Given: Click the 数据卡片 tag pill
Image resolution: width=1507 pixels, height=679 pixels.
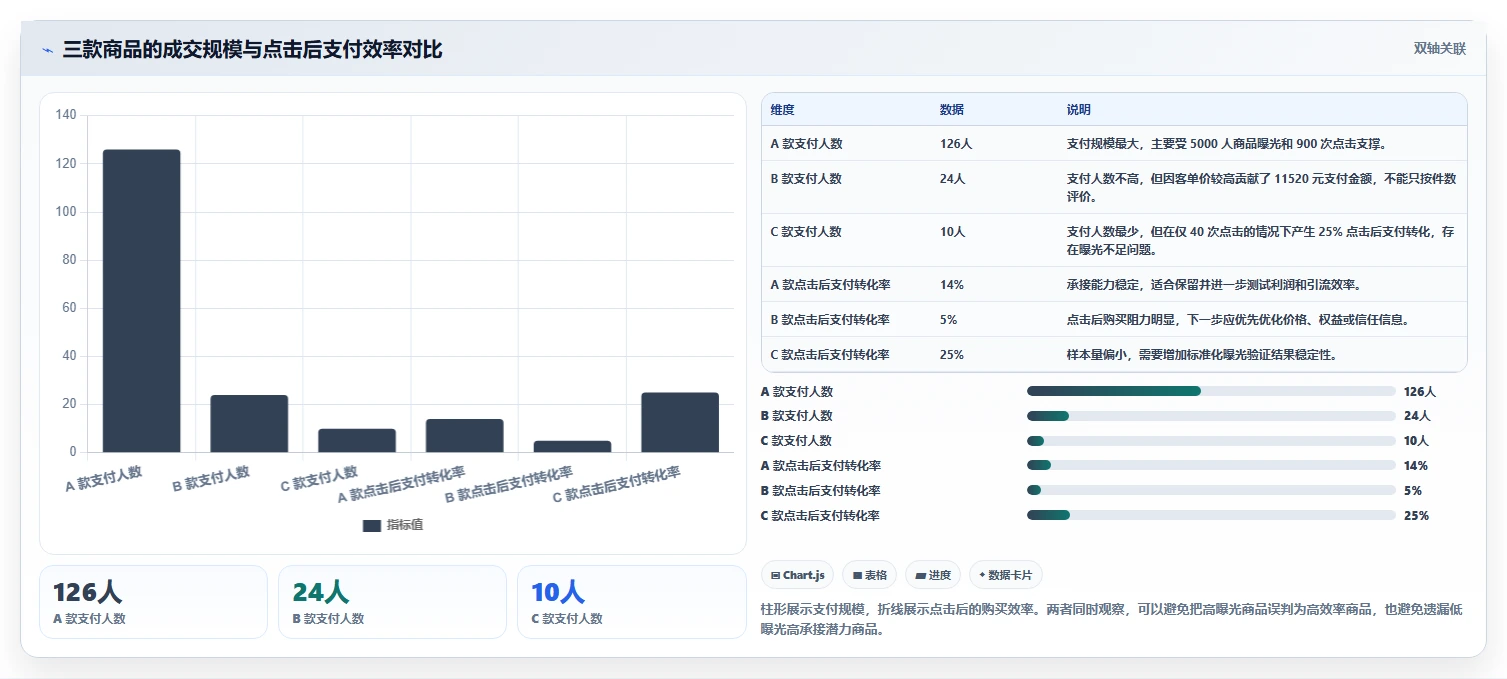Looking at the screenshot, I should point(1007,575).
